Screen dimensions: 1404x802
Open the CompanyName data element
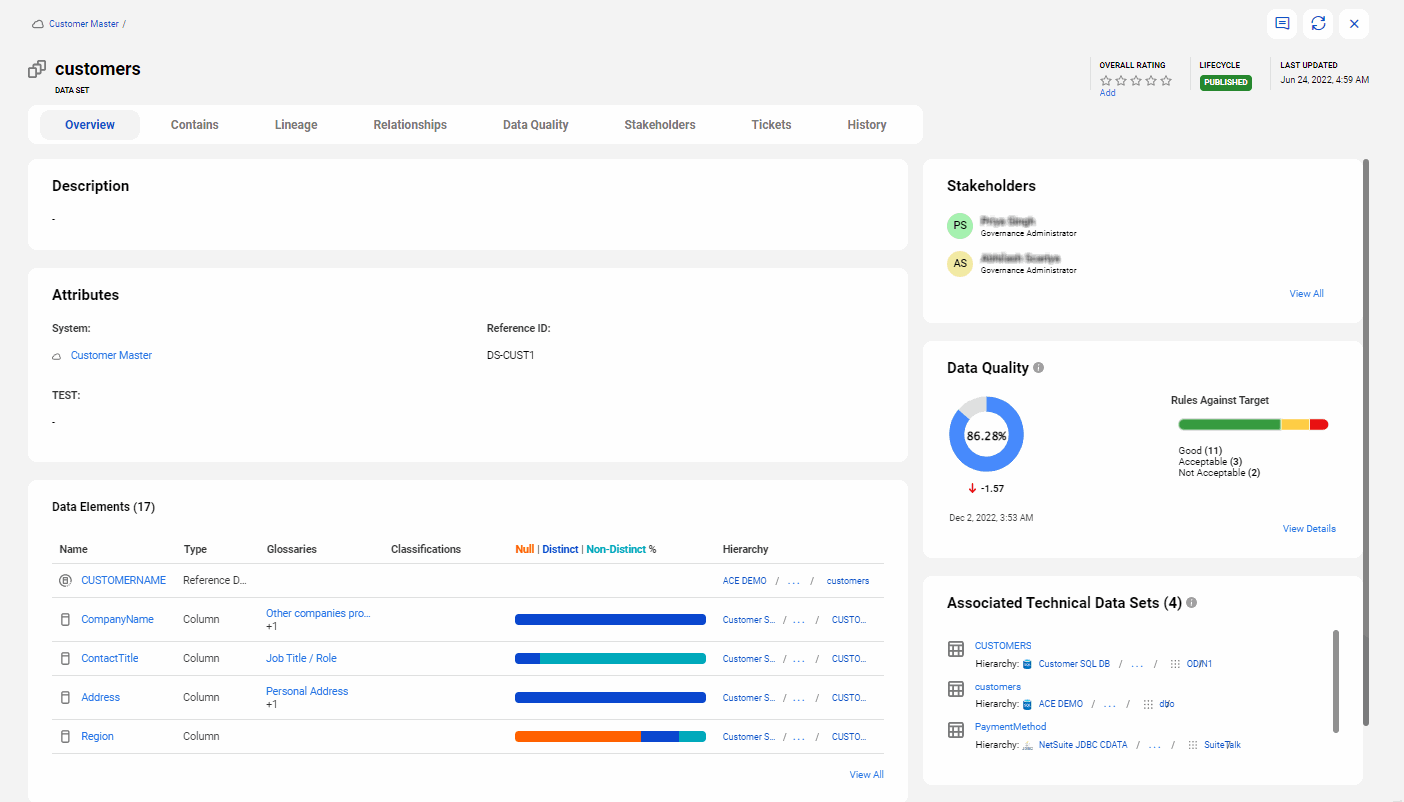tap(117, 619)
